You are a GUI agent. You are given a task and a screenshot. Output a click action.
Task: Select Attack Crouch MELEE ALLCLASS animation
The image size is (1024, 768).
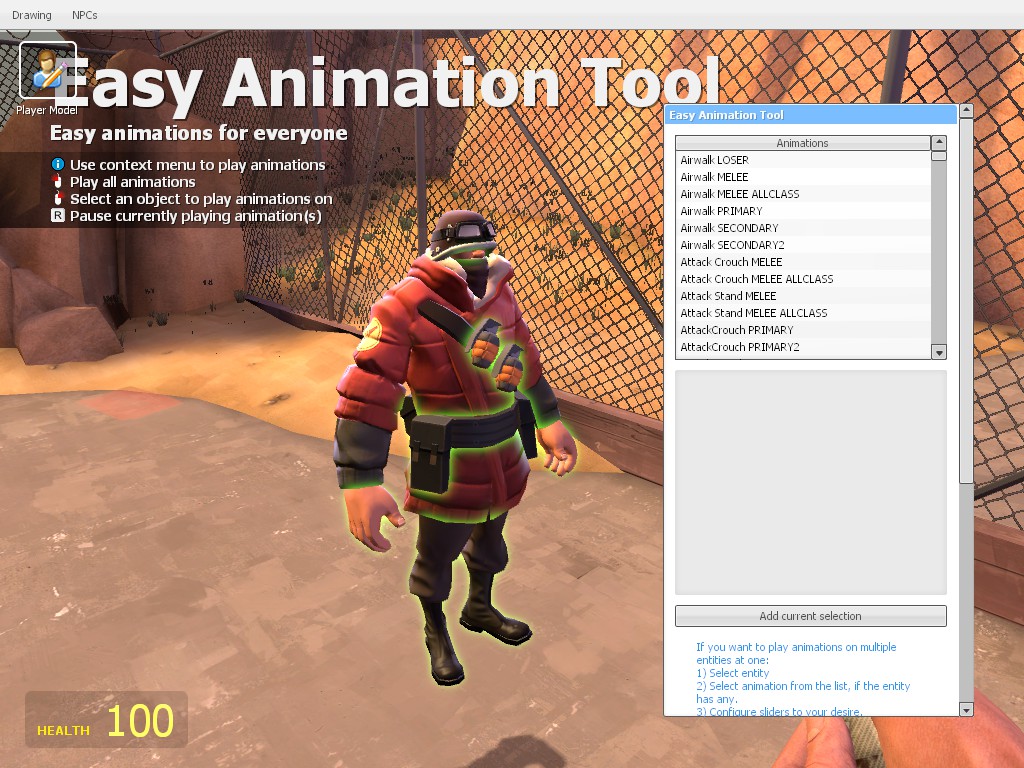pos(803,279)
